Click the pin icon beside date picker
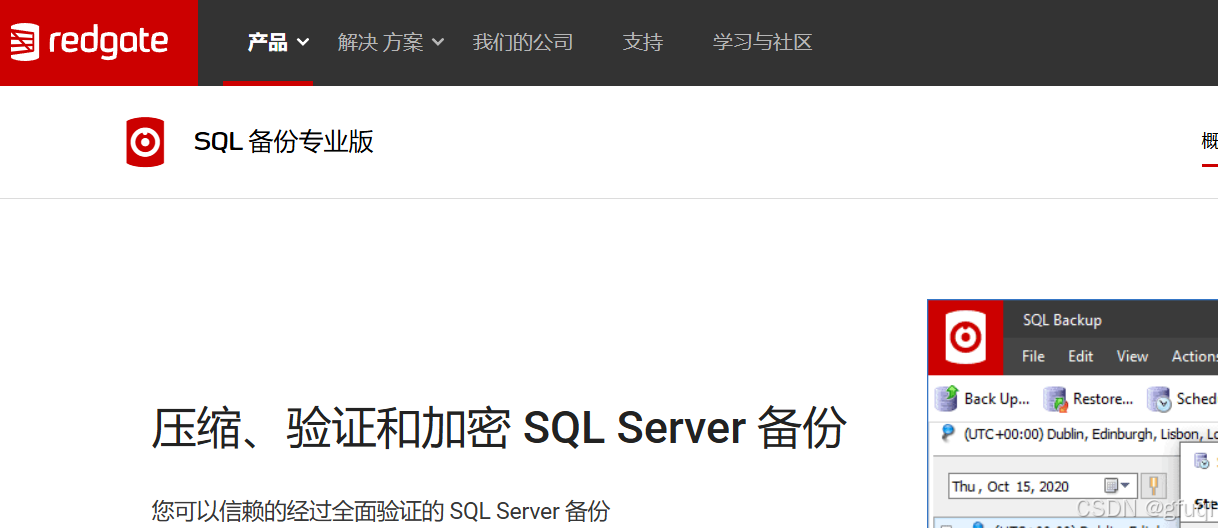This screenshot has width=1218, height=528. 1153,486
